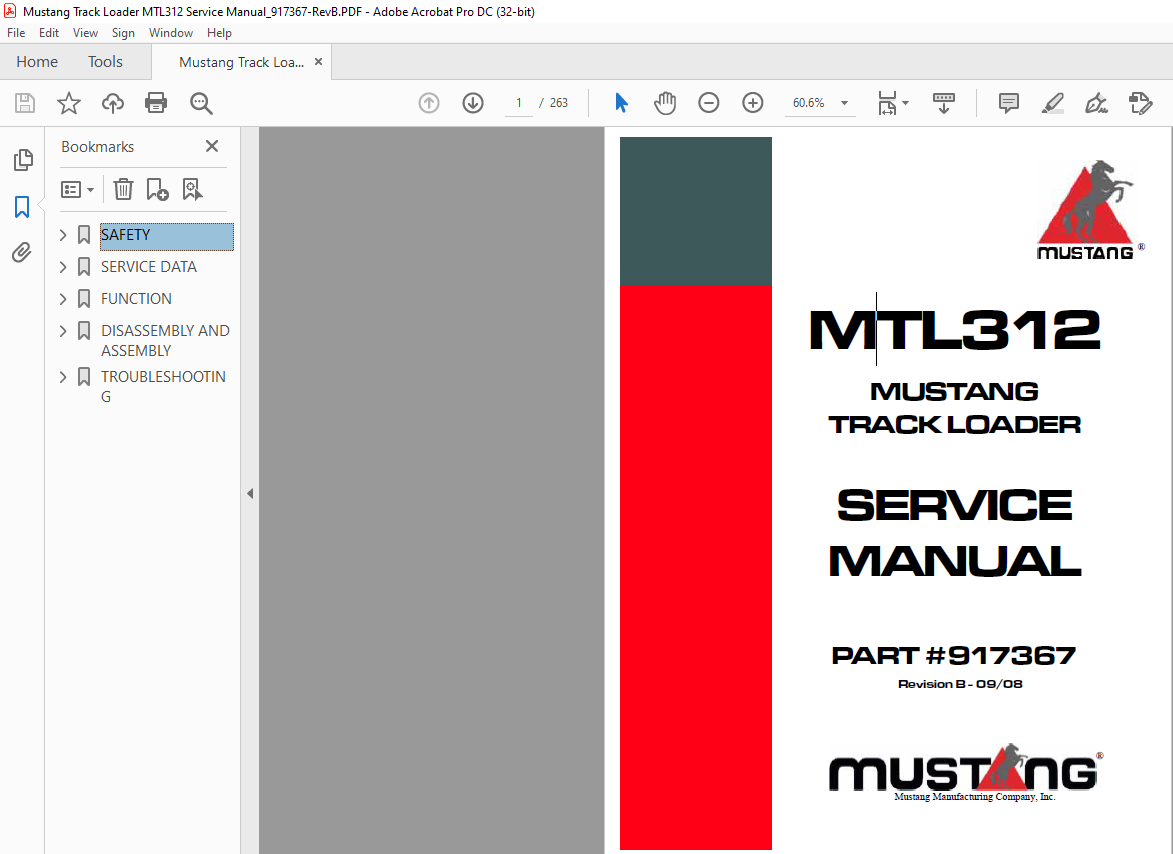Expand the TROUBLESHOOTING bookmark
This screenshot has height=854, width=1173.
coord(63,377)
